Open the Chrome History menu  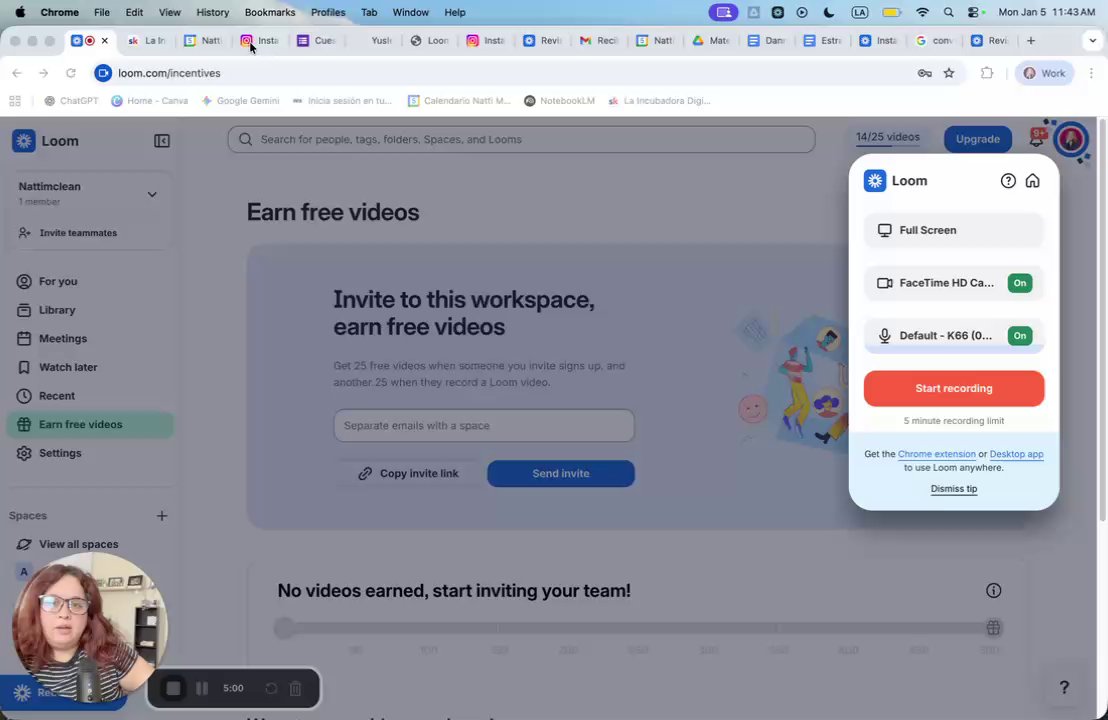[x=213, y=12]
